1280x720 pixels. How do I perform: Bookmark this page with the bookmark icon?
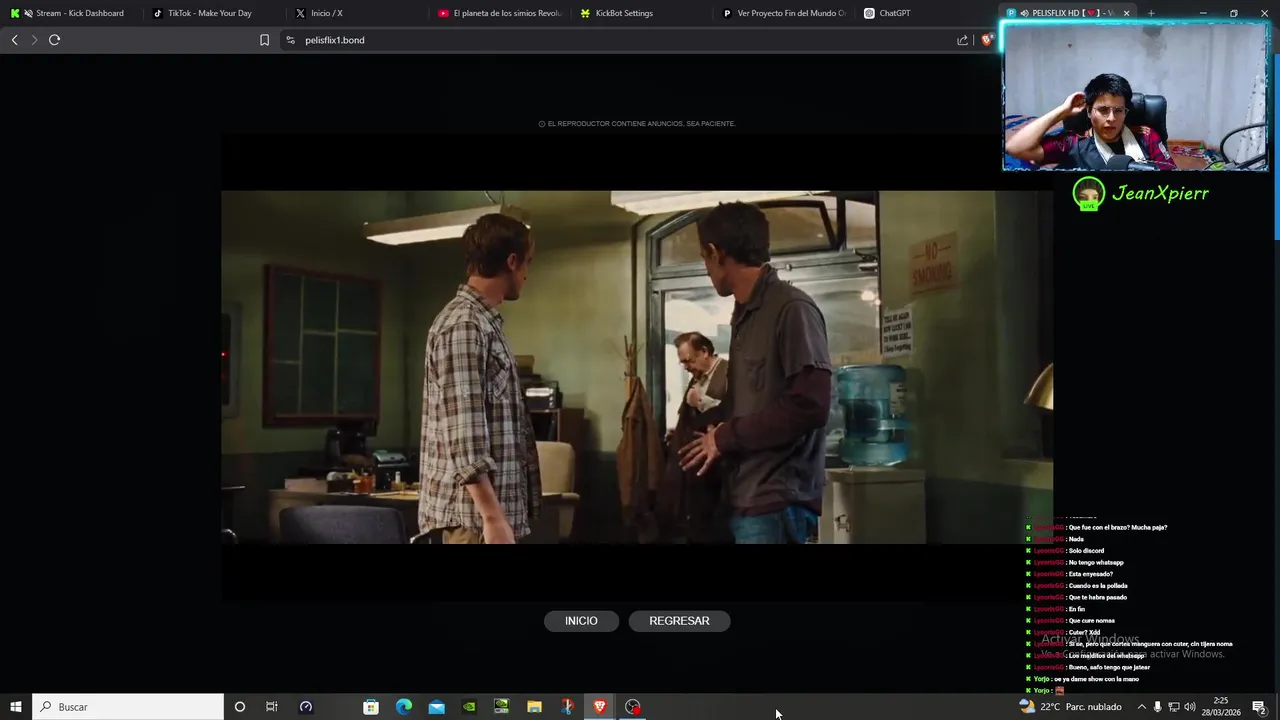pyautogui.click(x=264, y=40)
